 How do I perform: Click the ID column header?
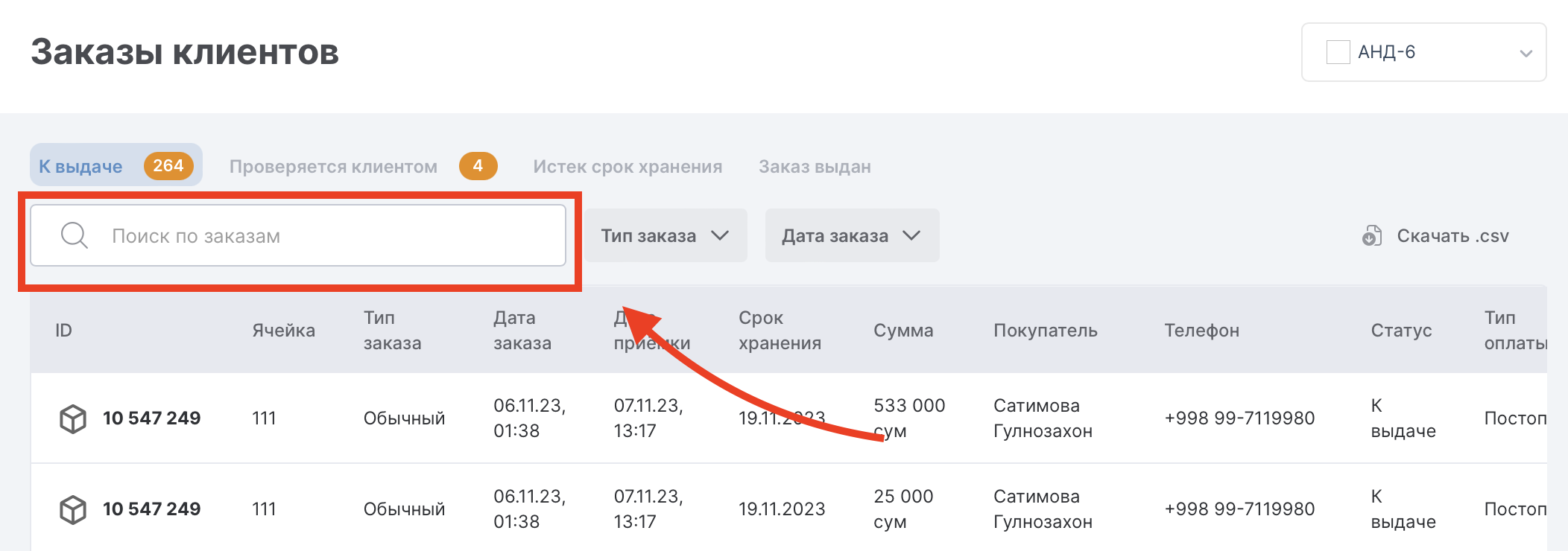click(64, 330)
